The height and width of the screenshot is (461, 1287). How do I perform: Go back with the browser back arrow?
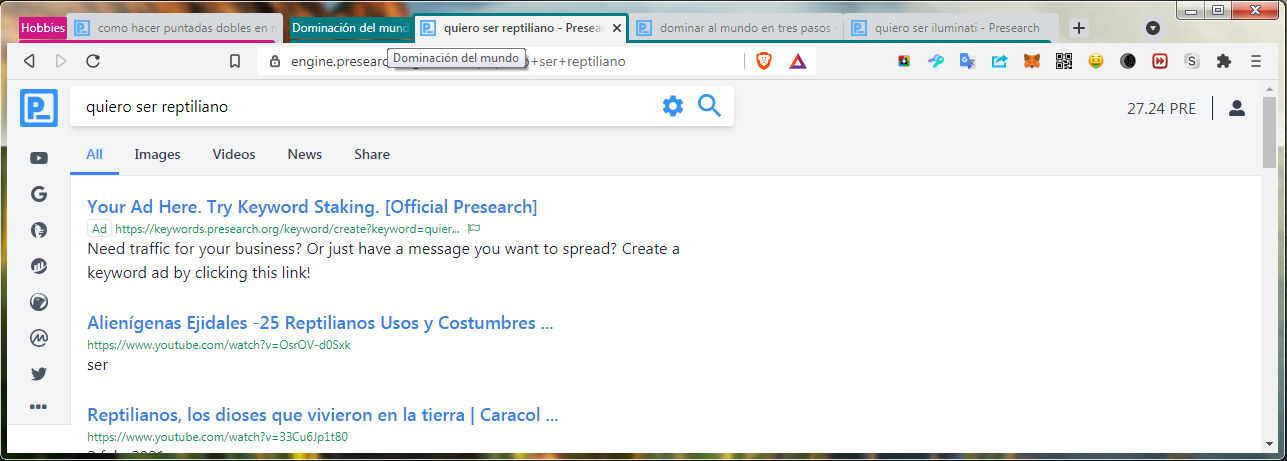(29, 61)
